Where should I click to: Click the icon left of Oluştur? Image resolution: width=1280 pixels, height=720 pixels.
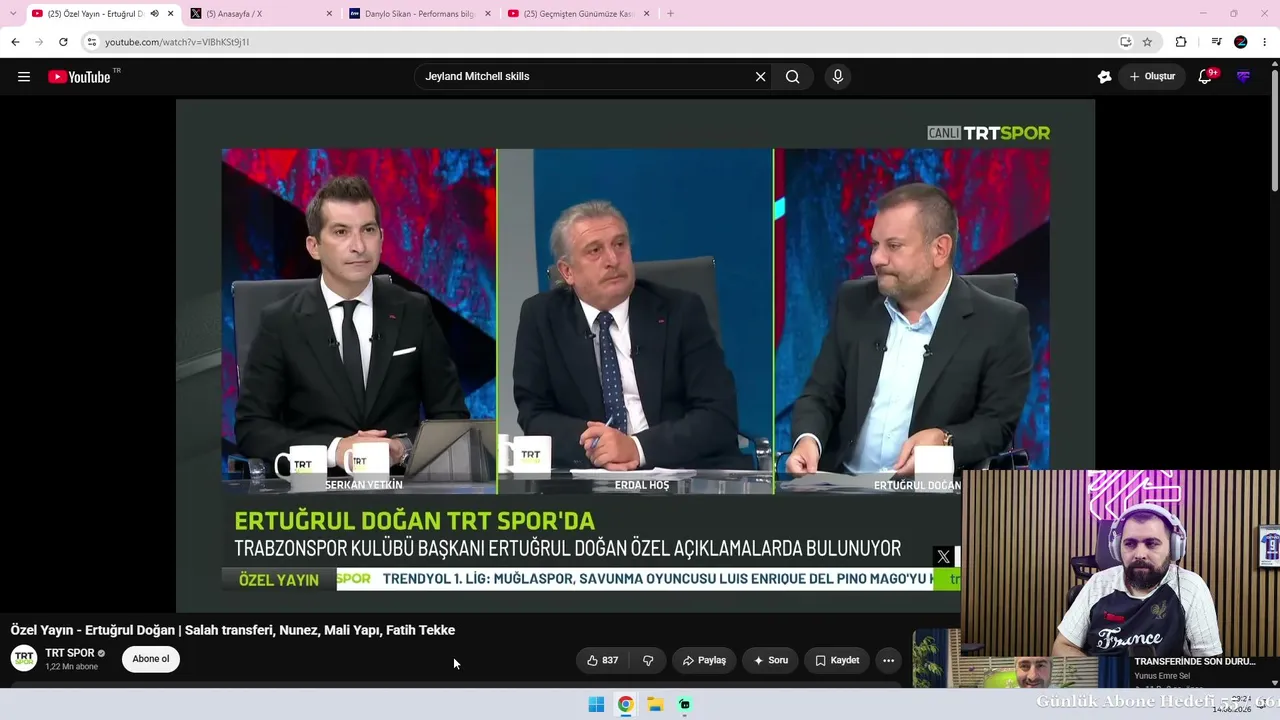coord(1104,77)
